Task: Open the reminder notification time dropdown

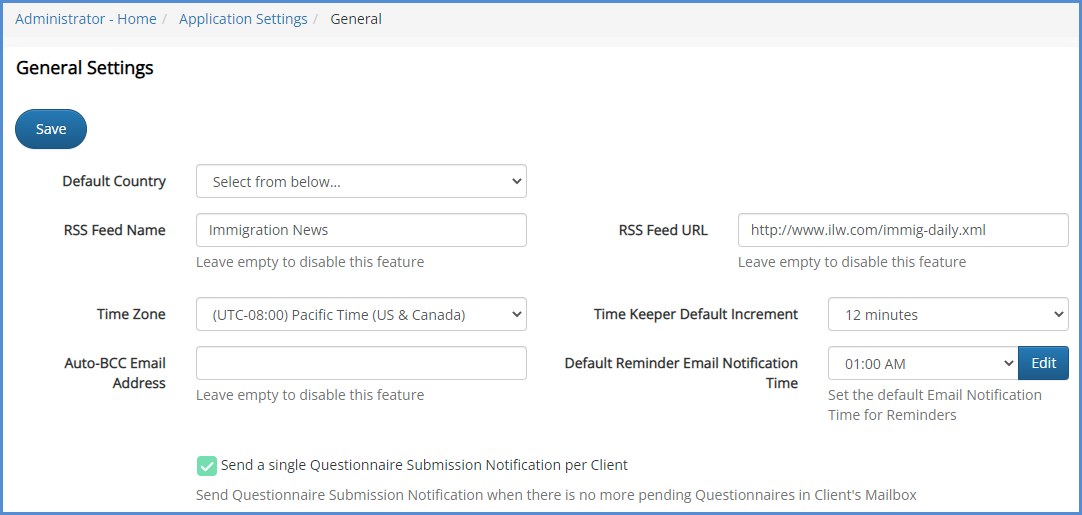Action: click(922, 363)
